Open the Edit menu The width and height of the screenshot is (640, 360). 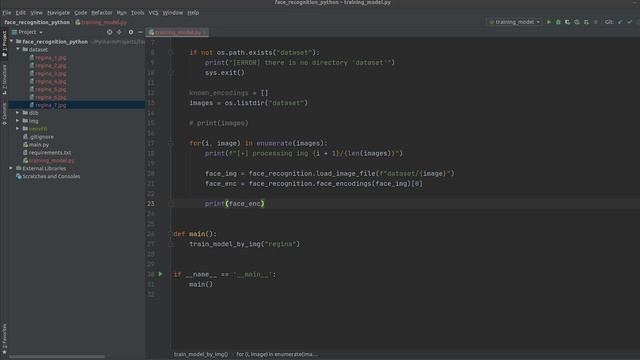tap(20, 13)
